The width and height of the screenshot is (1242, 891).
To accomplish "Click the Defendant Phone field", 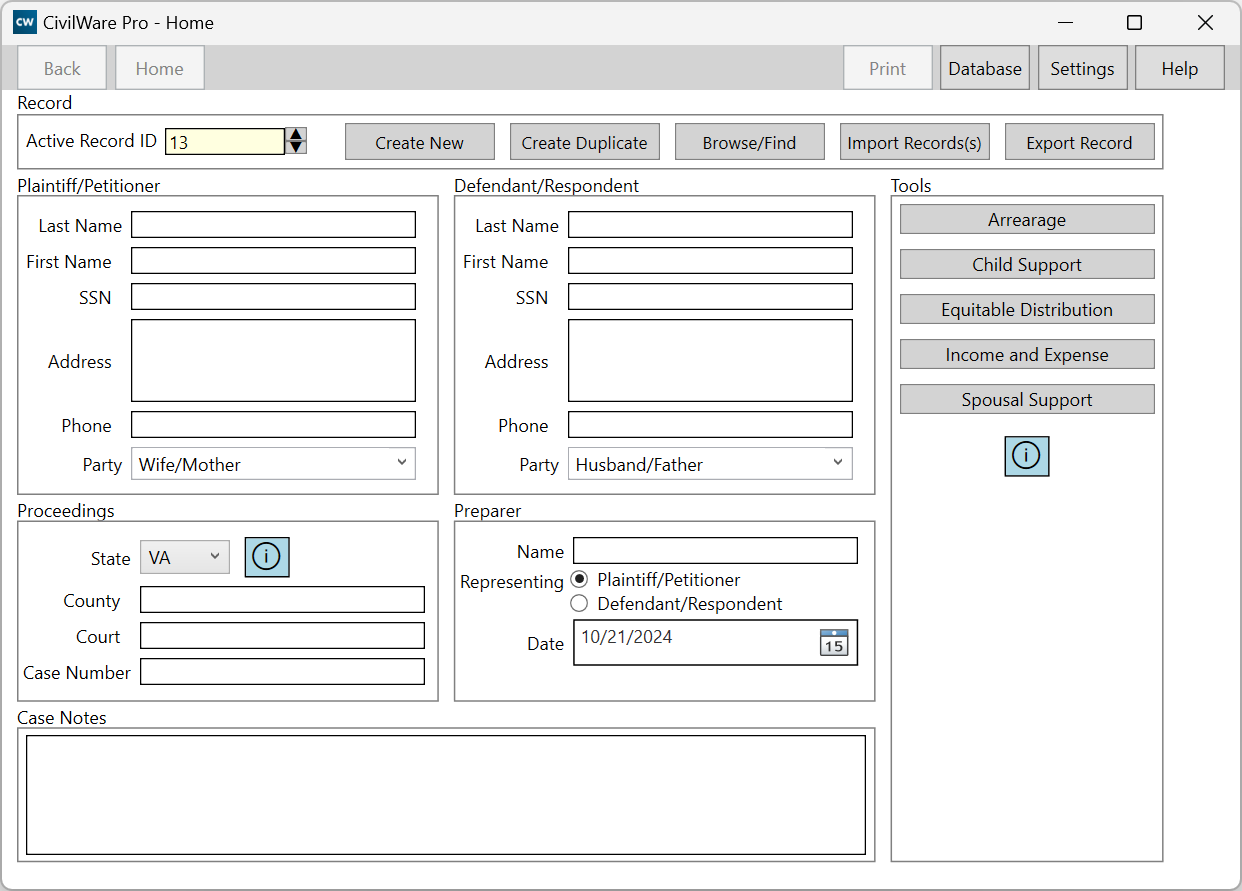I will (x=710, y=425).
